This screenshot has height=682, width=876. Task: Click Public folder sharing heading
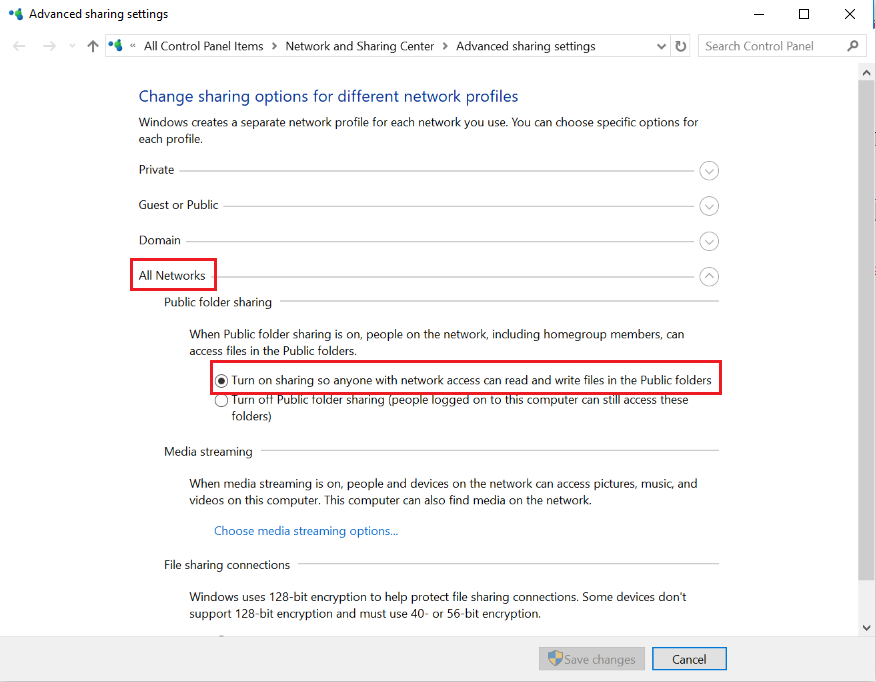coord(218,302)
